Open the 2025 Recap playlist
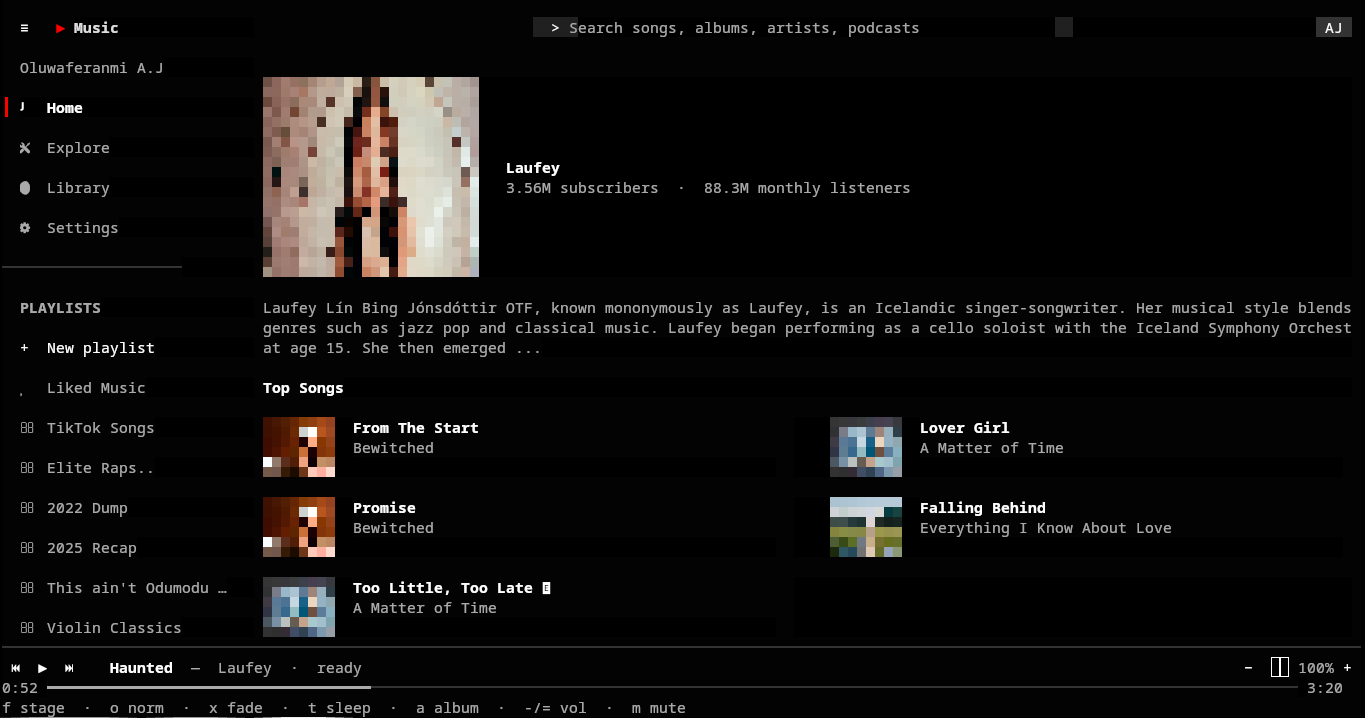Screen dimensions: 1365x718 [91, 548]
